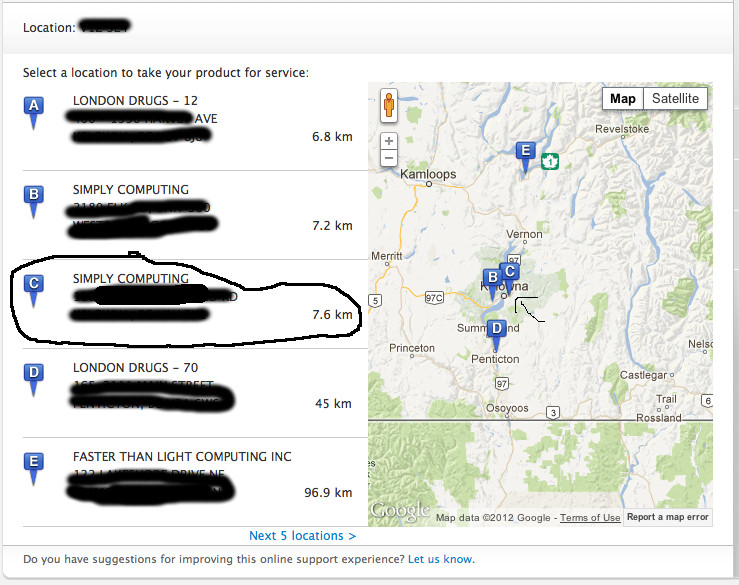Select LONDON DRUGS - 70 location name

coord(135,368)
